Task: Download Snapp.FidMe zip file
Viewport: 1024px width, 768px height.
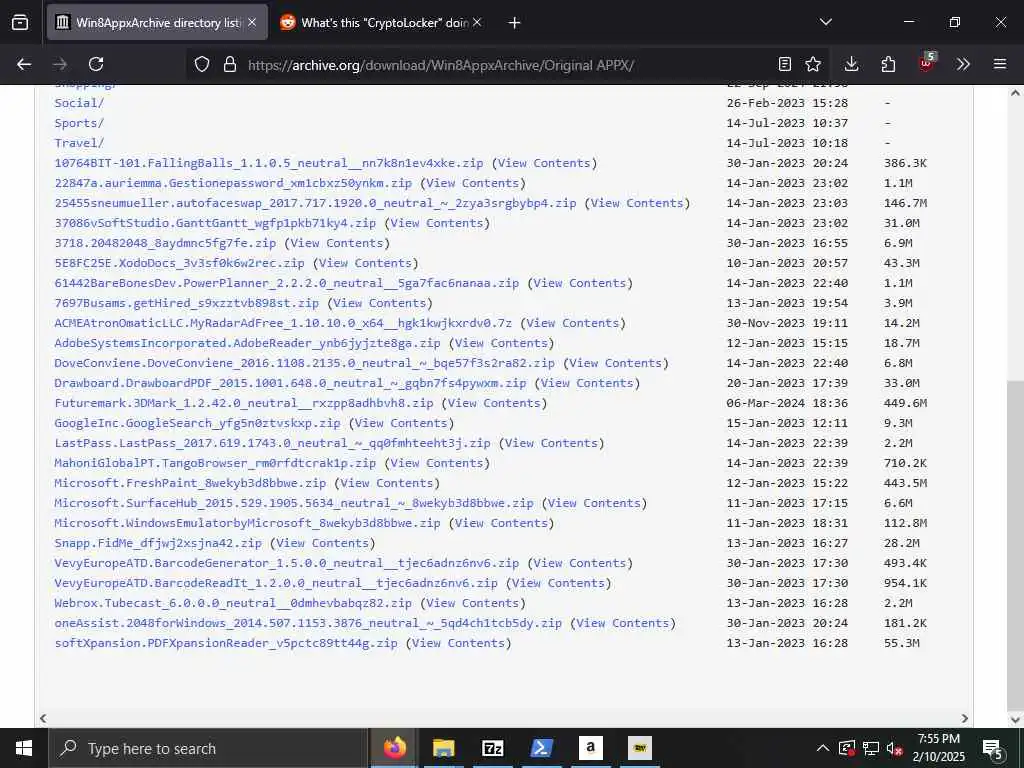Action: tap(158, 543)
